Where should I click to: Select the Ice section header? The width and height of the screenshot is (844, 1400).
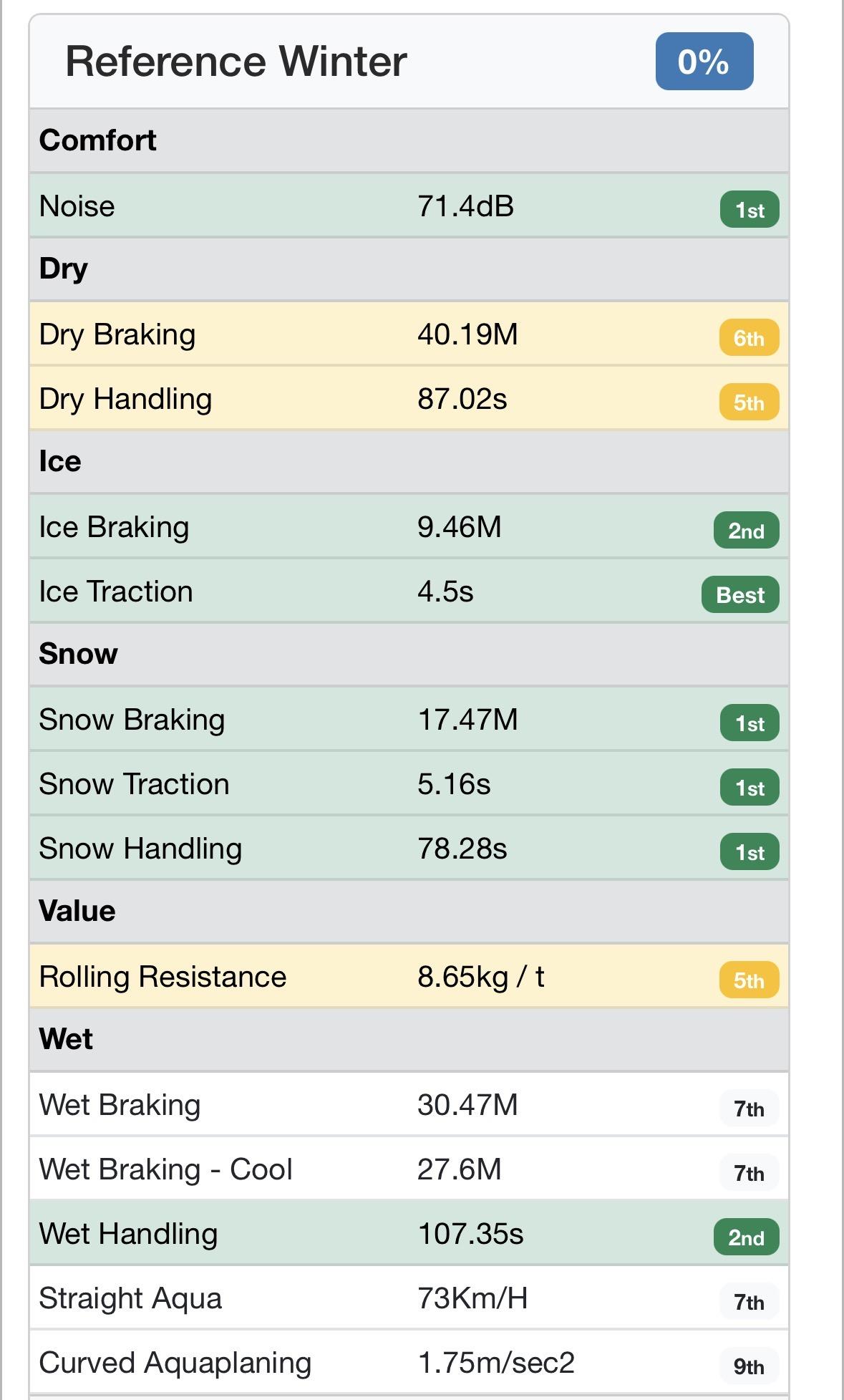tap(60, 461)
